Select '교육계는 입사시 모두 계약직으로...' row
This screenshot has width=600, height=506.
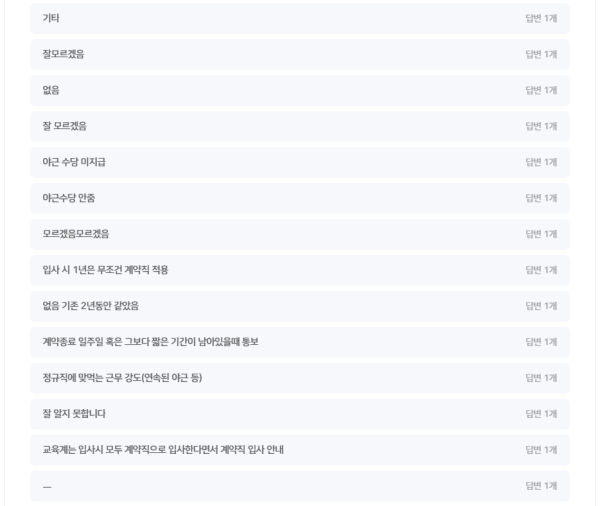pyautogui.click(x=300, y=450)
